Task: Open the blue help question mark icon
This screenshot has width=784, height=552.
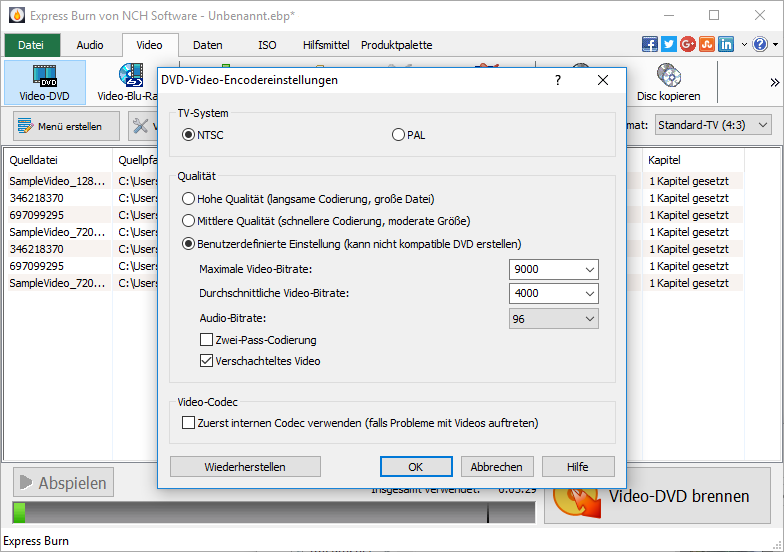Action: point(760,44)
